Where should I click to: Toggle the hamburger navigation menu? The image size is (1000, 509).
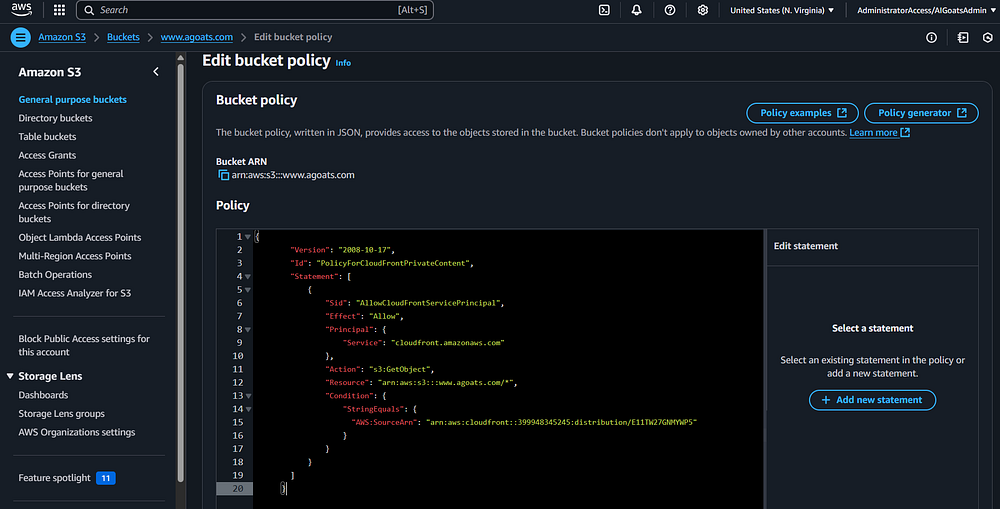tap(20, 37)
